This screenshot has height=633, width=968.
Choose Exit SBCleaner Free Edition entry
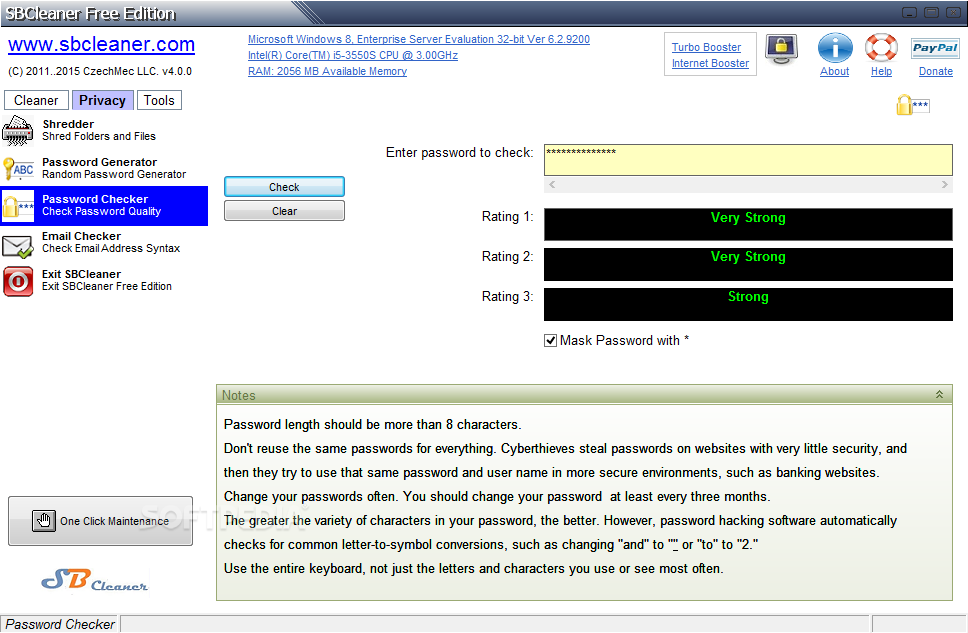click(x=104, y=280)
